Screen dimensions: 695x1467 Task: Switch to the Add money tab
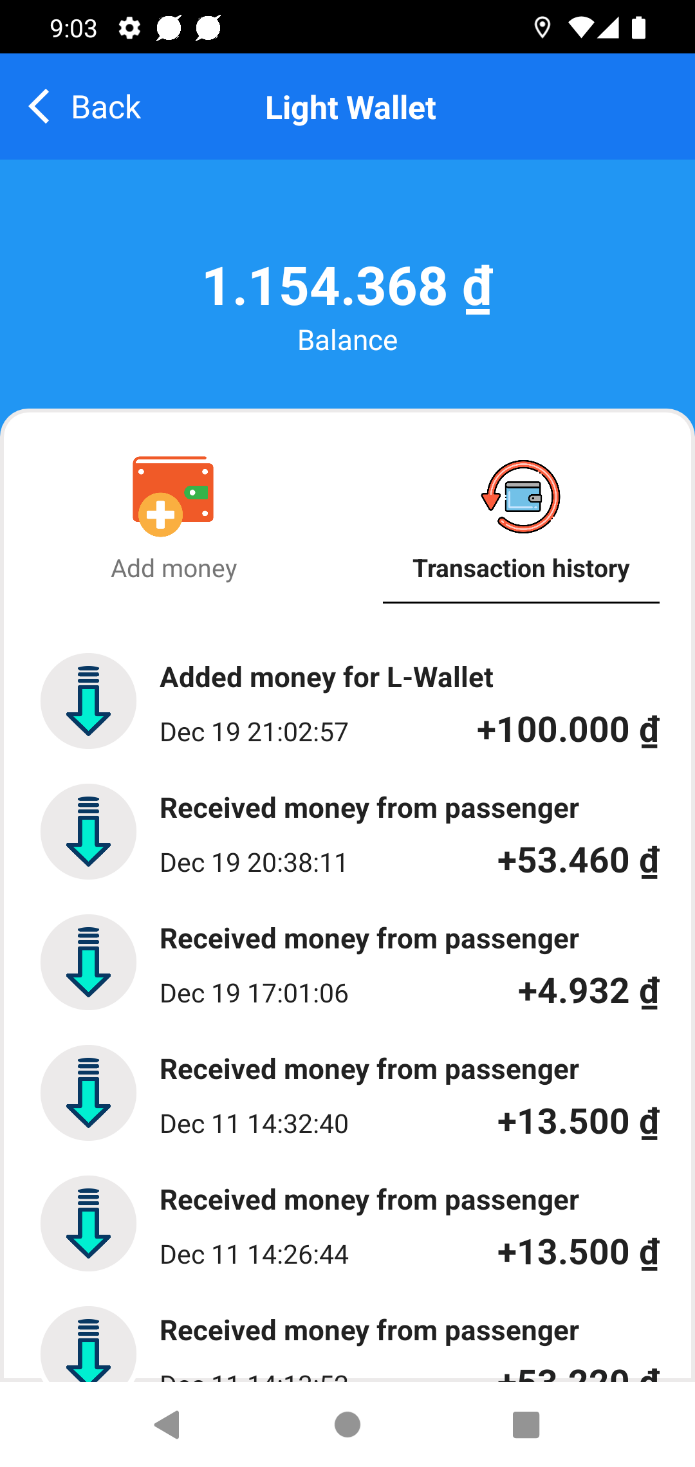[x=173, y=567]
